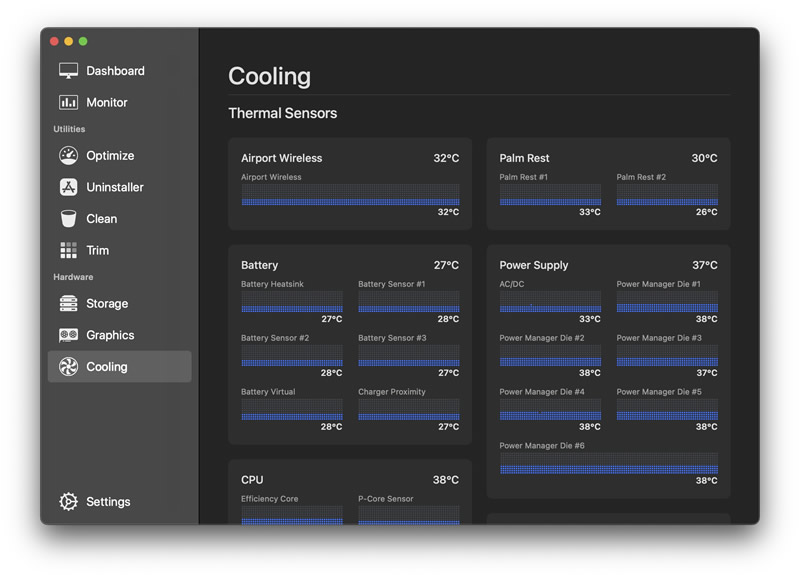Click the CPU card heading
This screenshot has width=800, height=578.
pyautogui.click(x=252, y=480)
